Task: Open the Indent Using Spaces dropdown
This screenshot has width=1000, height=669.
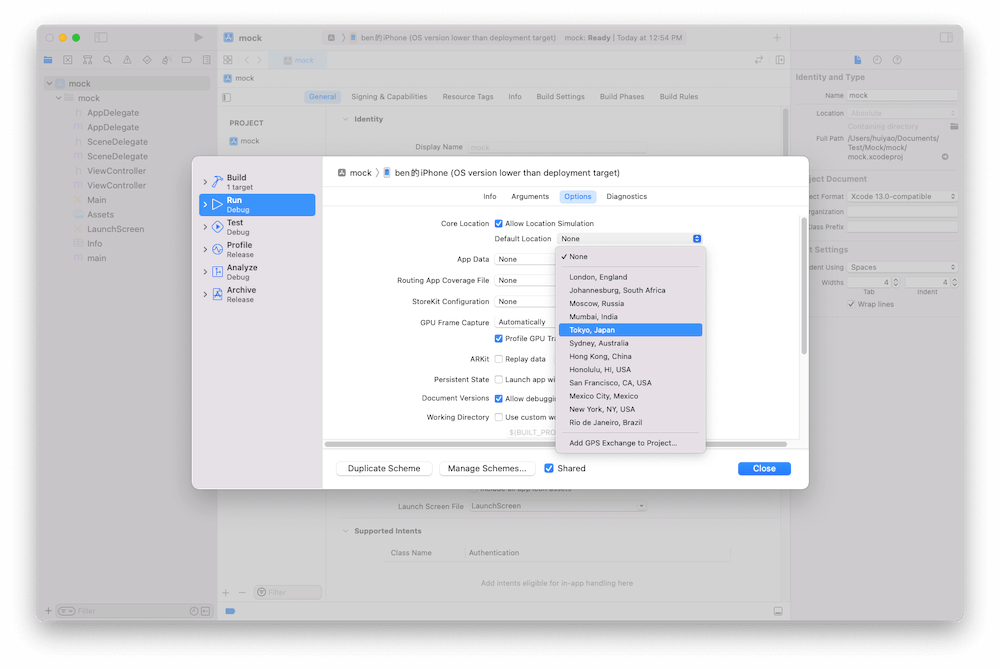Action: [x=902, y=267]
